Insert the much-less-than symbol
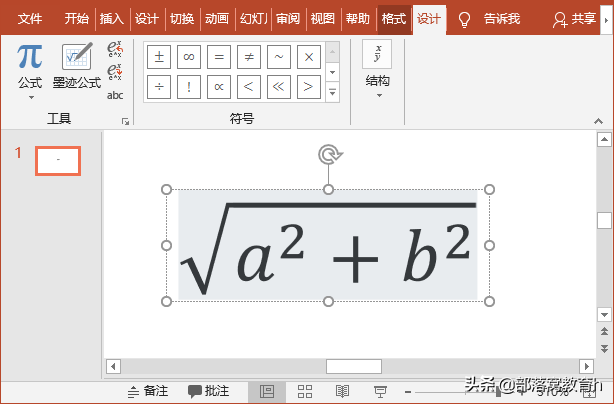Image resolution: width=614 pixels, height=404 pixels. (279, 87)
